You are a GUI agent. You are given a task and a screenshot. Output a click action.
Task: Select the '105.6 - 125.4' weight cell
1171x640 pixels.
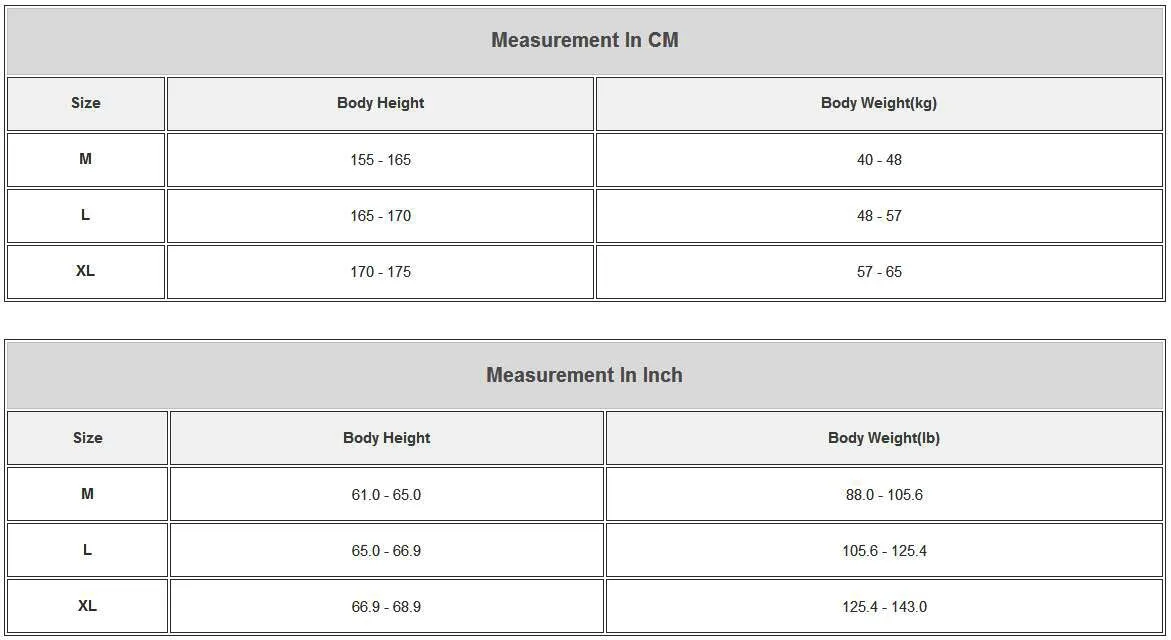(884, 551)
